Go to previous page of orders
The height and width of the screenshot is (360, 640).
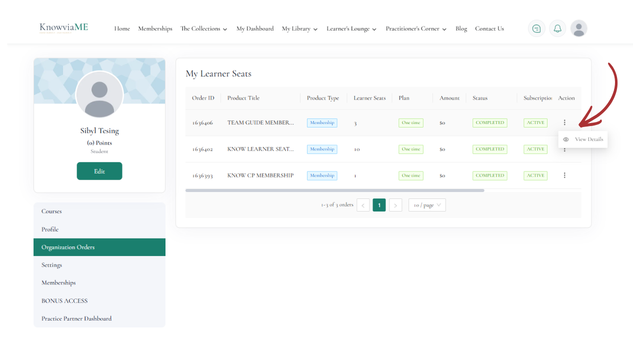[x=363, y=205]
